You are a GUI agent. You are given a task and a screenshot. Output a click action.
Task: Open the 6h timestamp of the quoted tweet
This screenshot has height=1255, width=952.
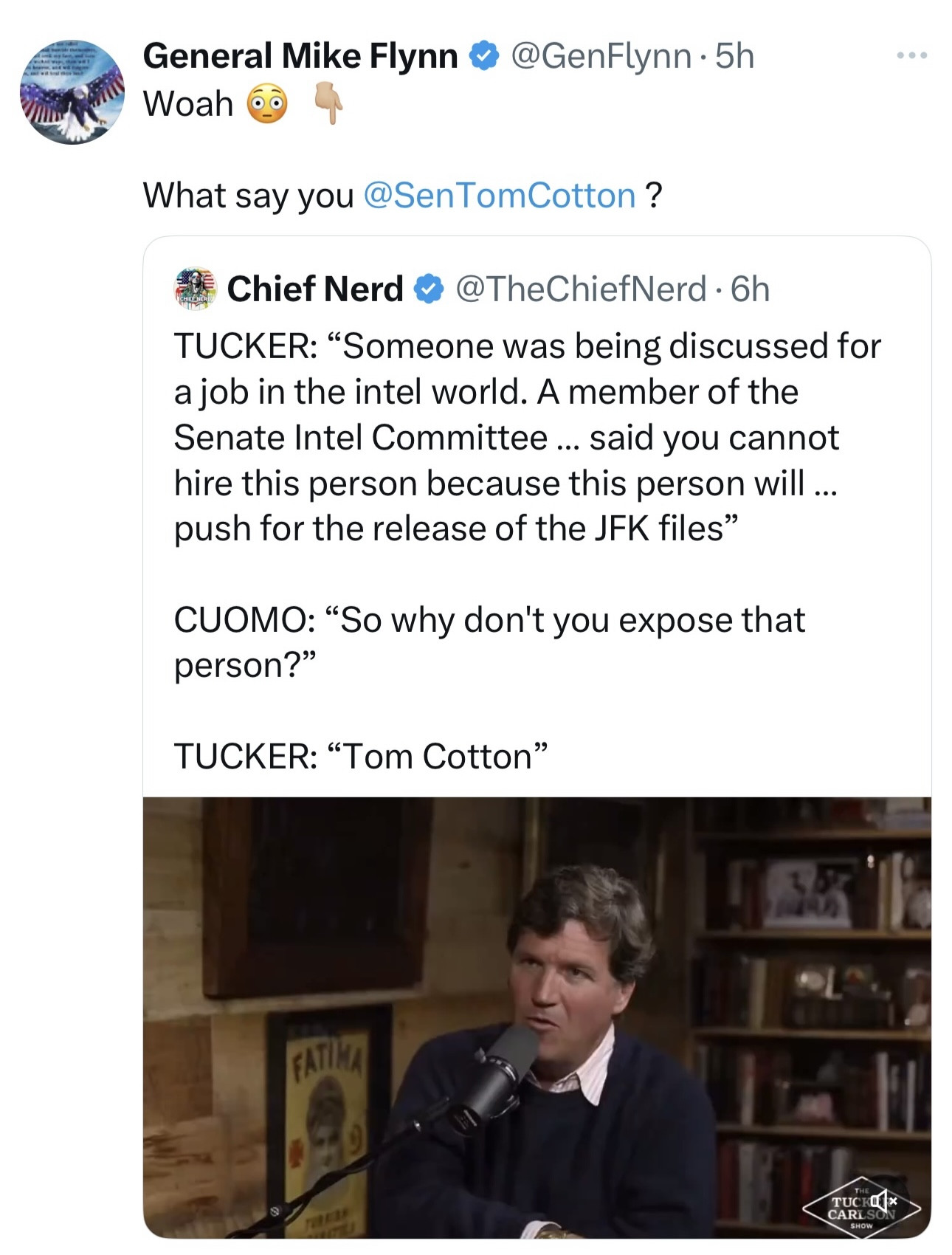pos(750,289)
